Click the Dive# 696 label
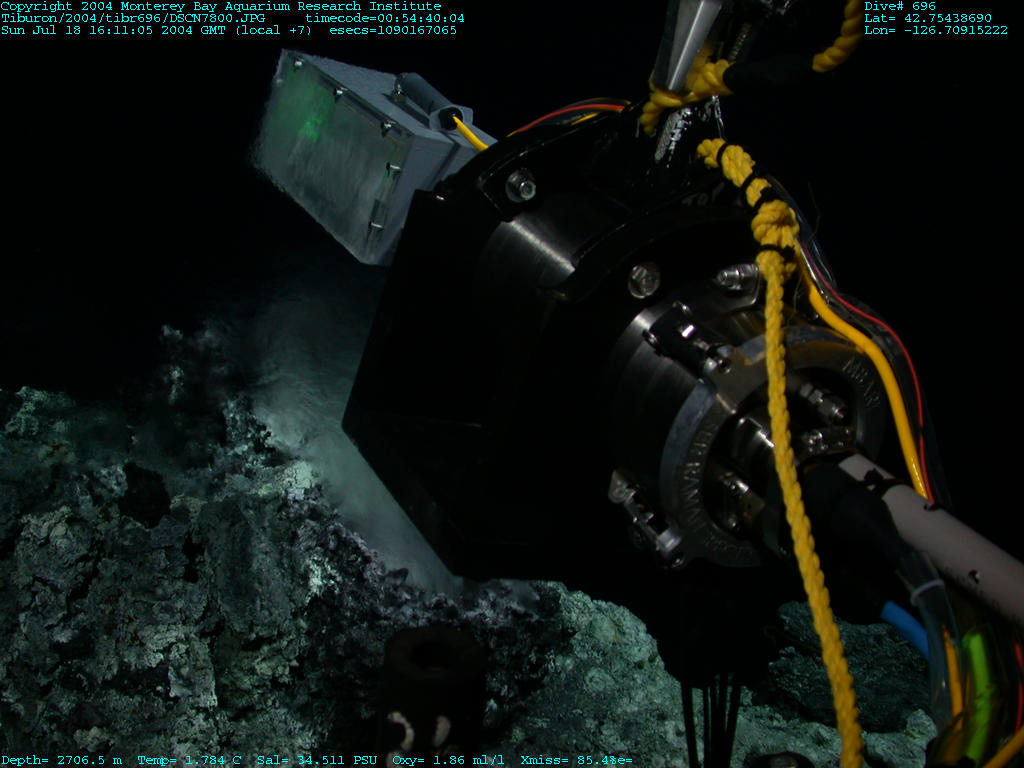 pos(899,6)
